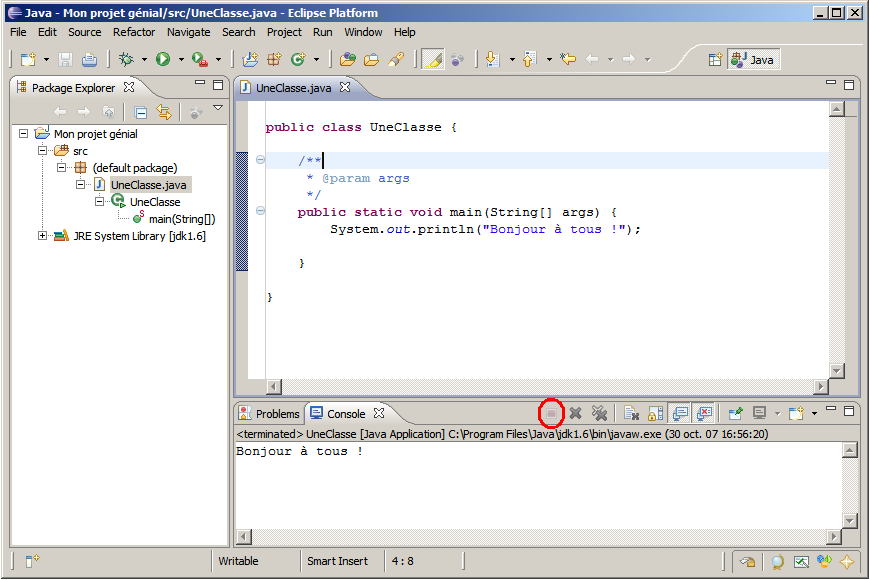This screenshot has height=580, width=870.
Task: Expand the JRE System Library node
Action: [x=43, y=236]
